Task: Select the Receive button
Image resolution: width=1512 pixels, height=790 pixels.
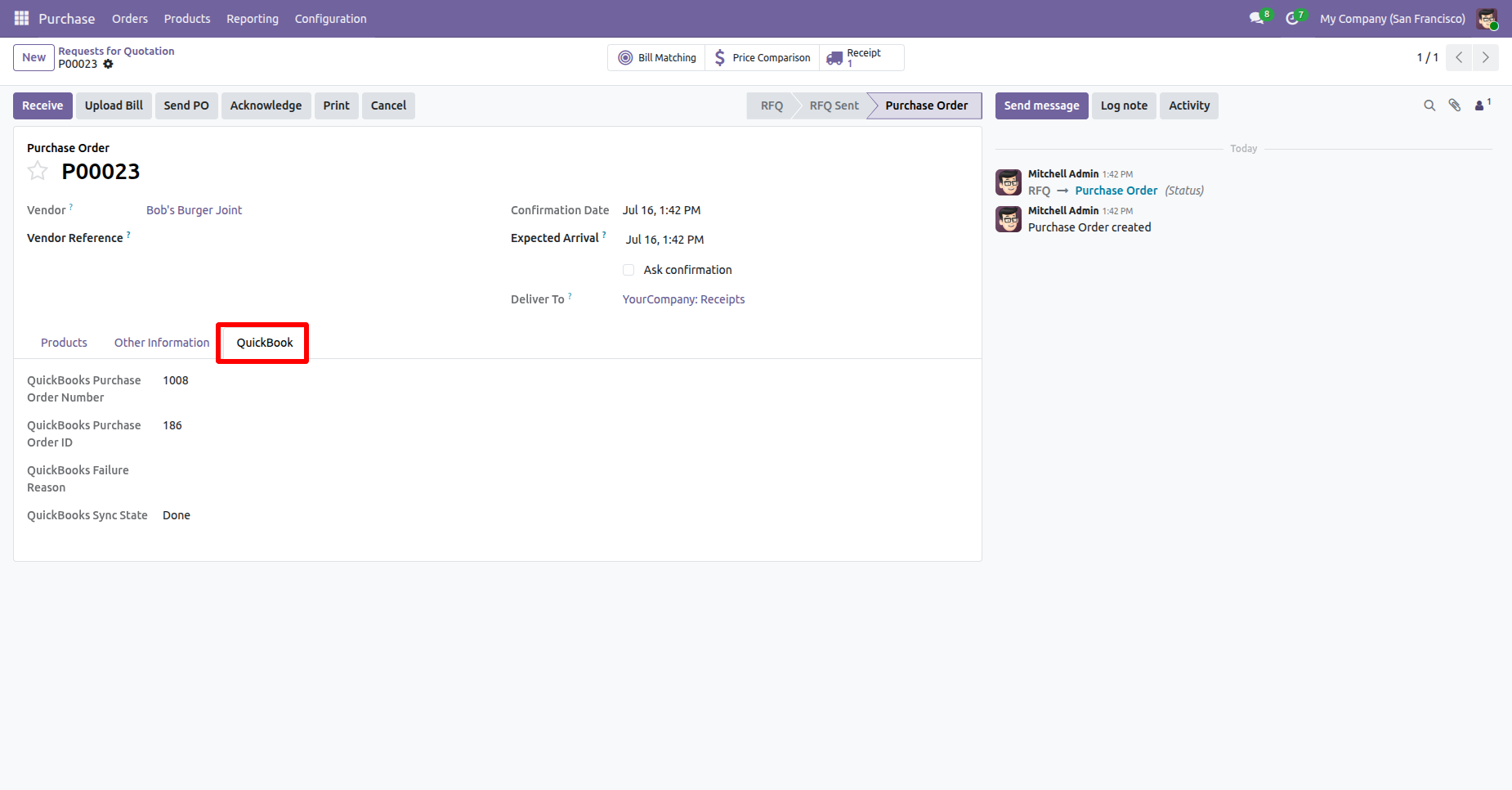Action: point(42,105)
